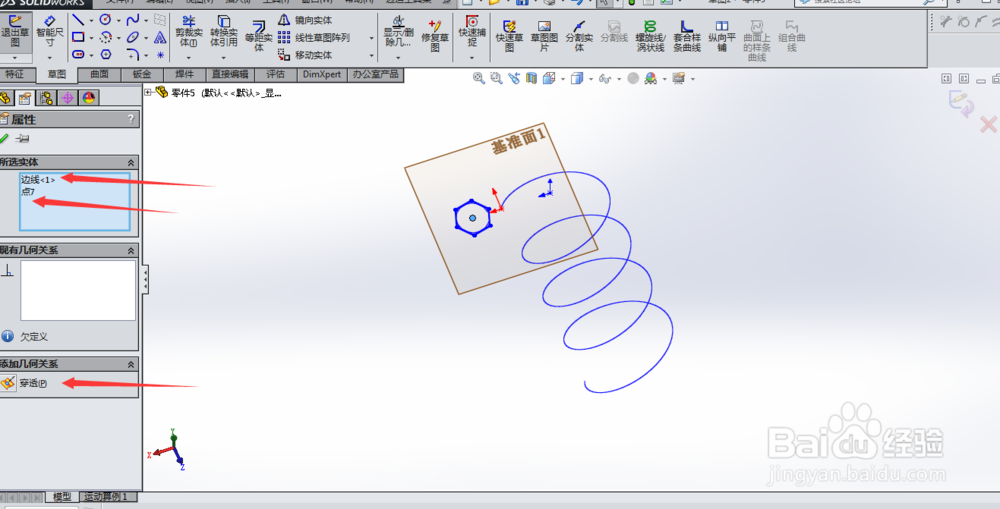Switch to the 焊件 (Weldments) tab
The width and height of the screenshot is (1000, 509).
[184, 75]
